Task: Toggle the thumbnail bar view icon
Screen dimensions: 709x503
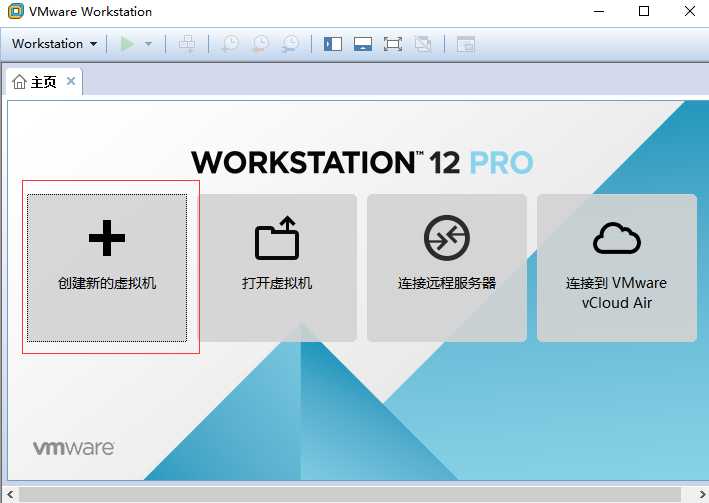Action: click(x=363, y=44)
